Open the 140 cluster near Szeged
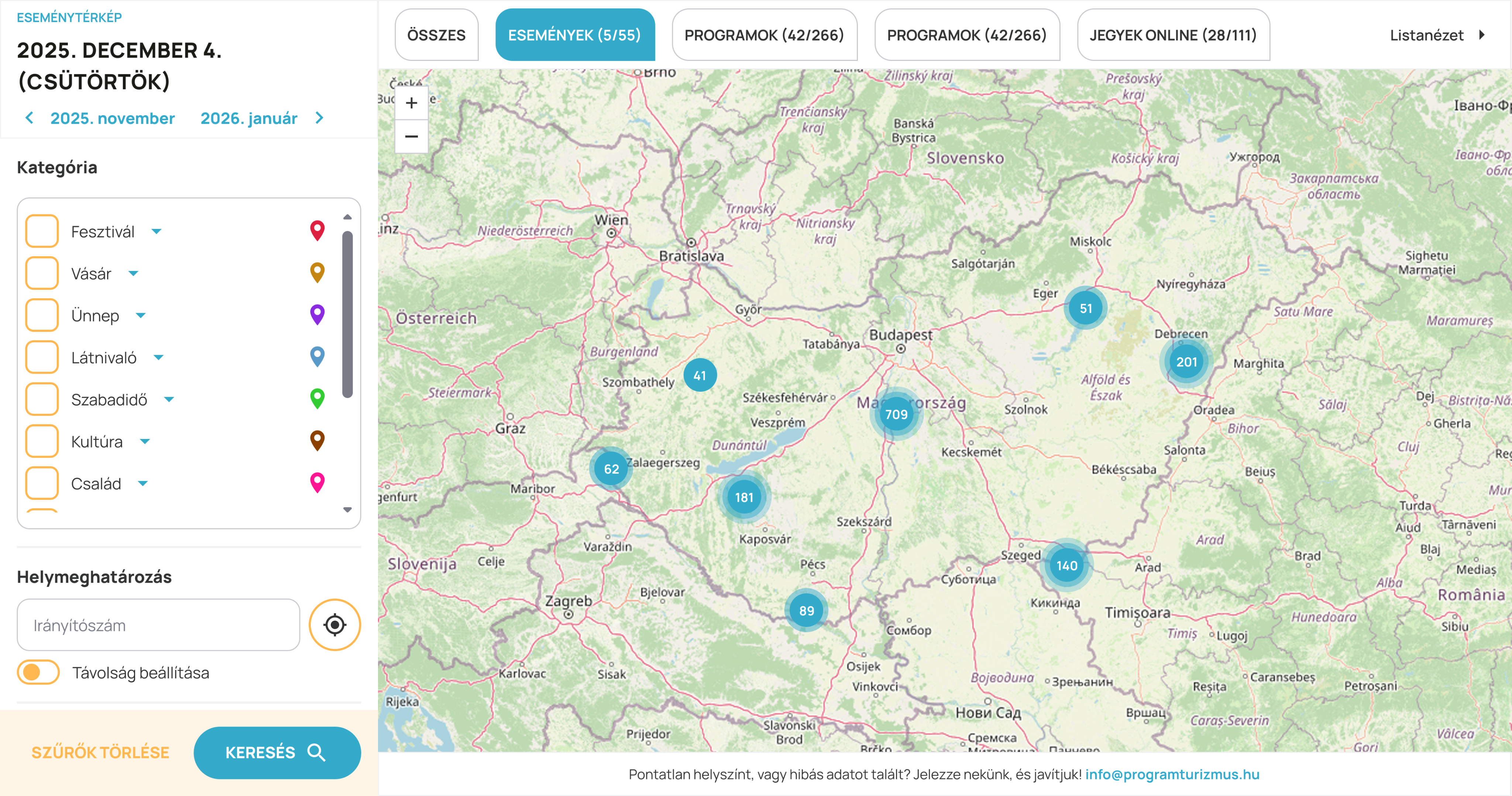The image size is (1512, 796). (x=1066, y=565)
